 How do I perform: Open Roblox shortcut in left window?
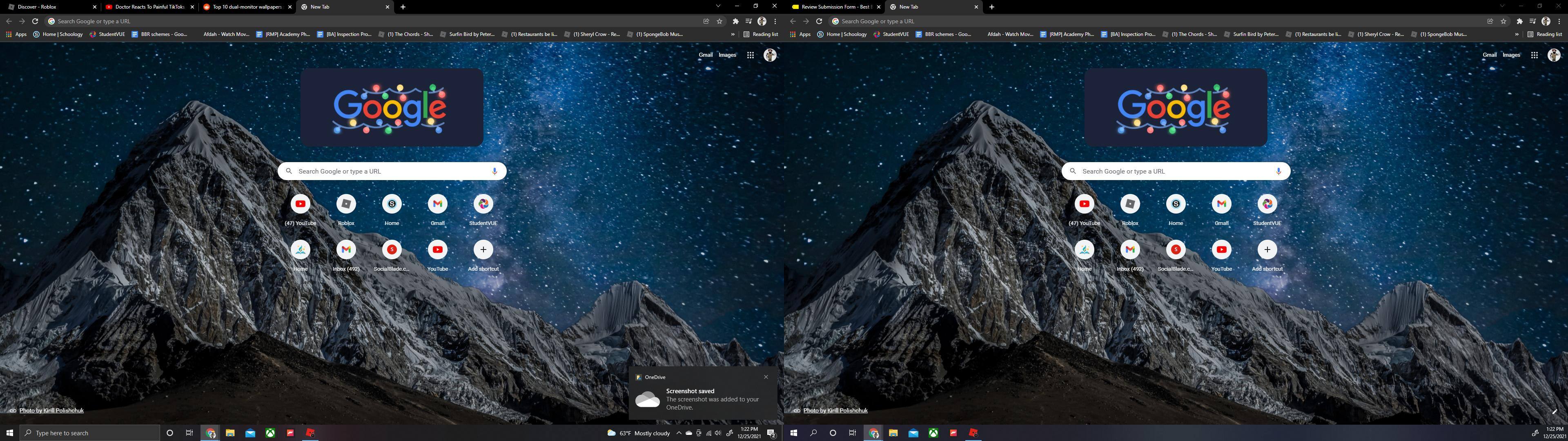click(346, 204)
